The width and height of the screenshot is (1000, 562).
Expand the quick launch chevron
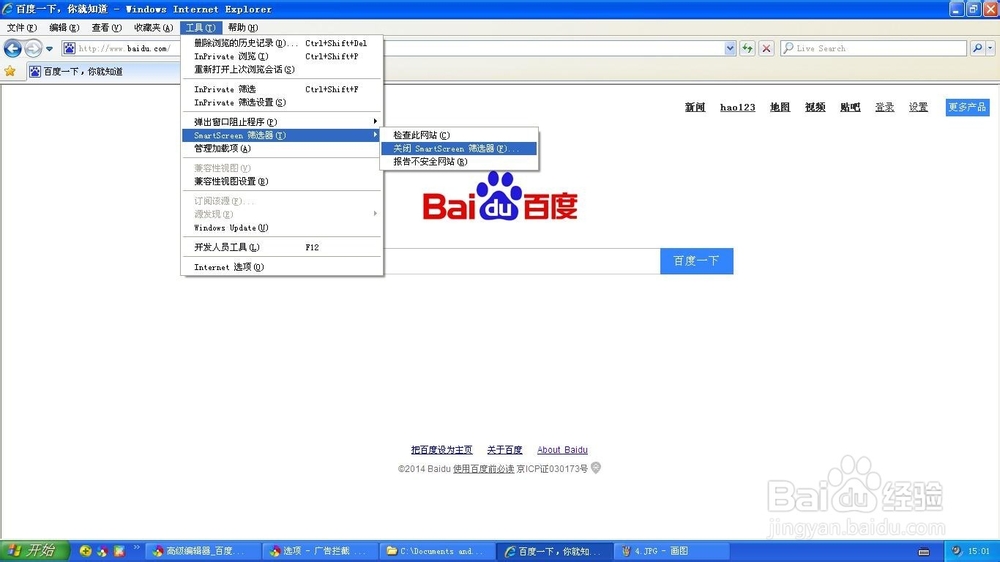[136, 547]
